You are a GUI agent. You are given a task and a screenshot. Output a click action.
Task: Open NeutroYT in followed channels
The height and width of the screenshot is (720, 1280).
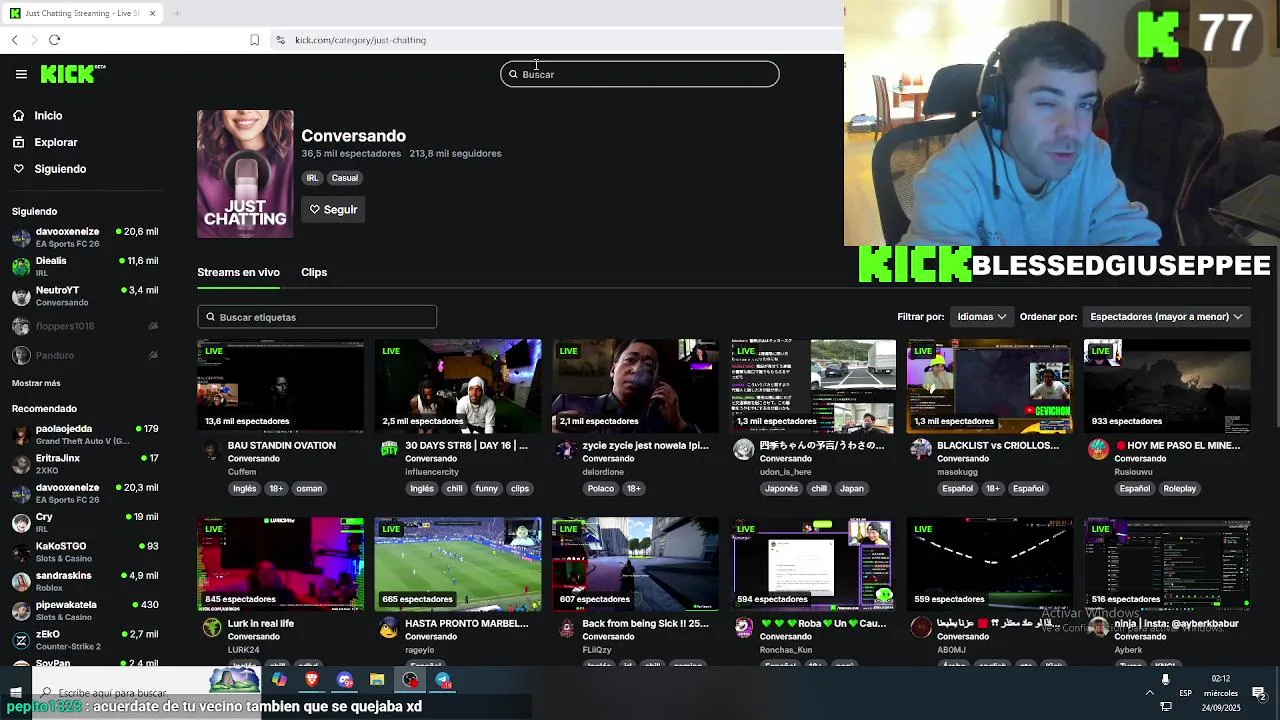[x=85, y=296]
